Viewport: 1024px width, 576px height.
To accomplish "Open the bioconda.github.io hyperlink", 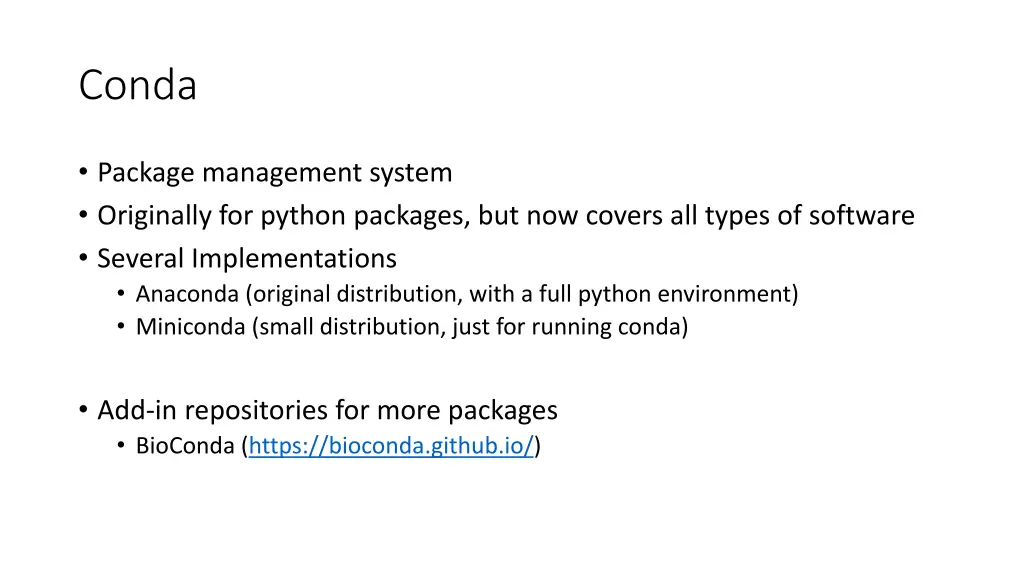I will point(391,446).
